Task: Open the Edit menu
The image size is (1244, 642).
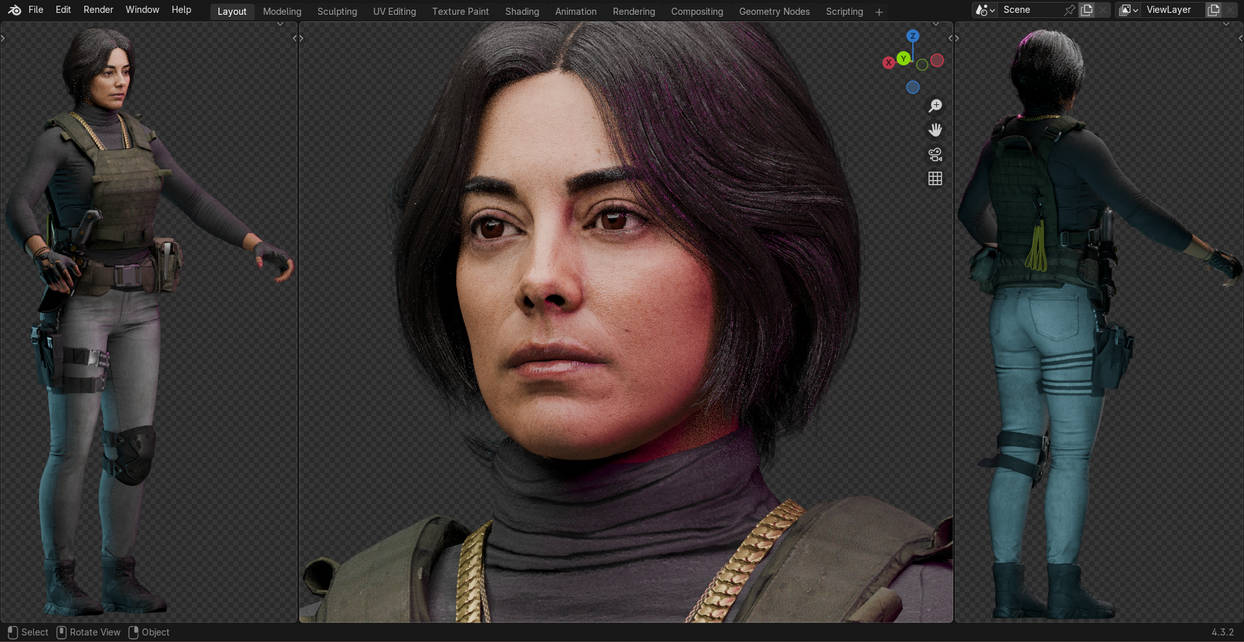Action: point(63,10)
